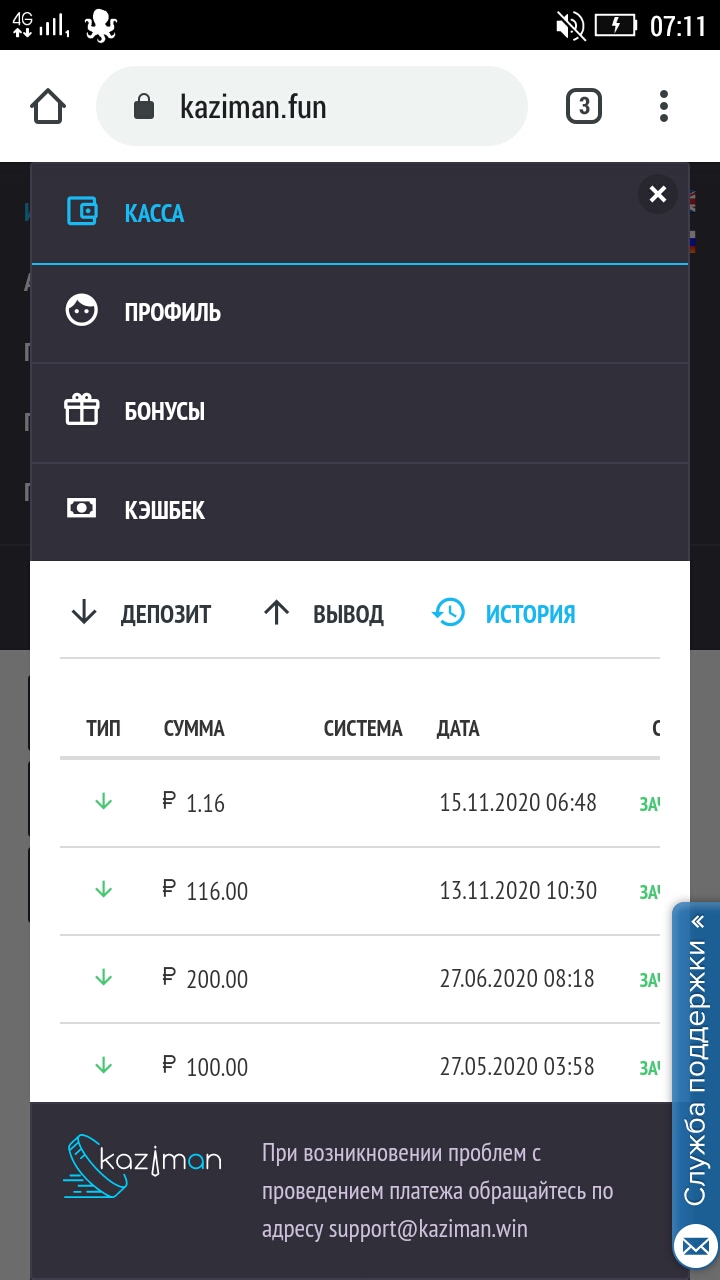Screen dimensions: 720x1280
Task: Click the Касса wallet icon
Action: (82, 212)
